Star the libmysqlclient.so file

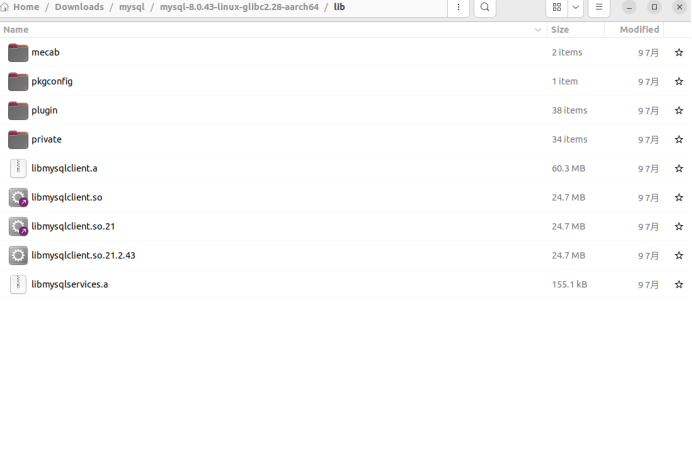coord(679,198)
